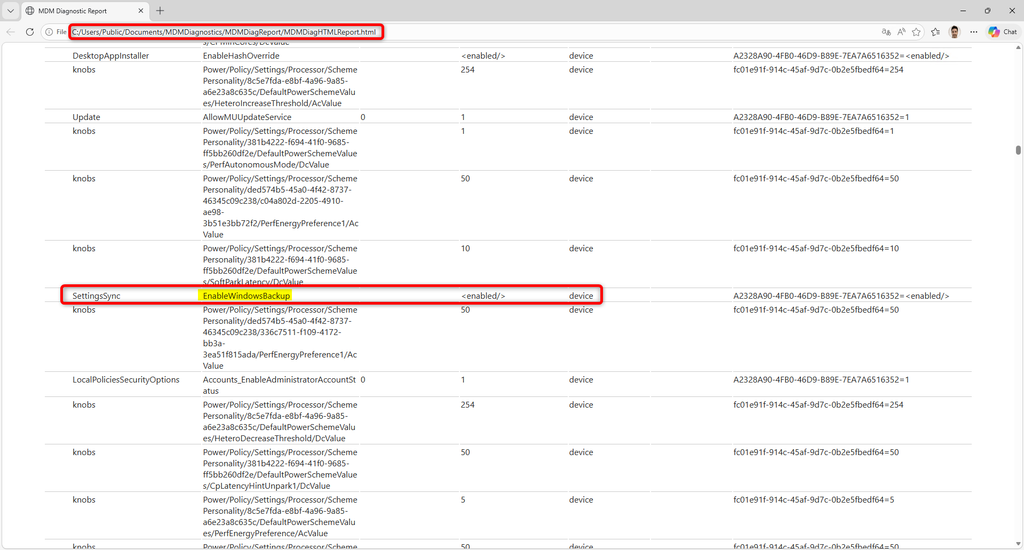Select value 5 in PerfEnergyPreference/AcValue row

463,500
